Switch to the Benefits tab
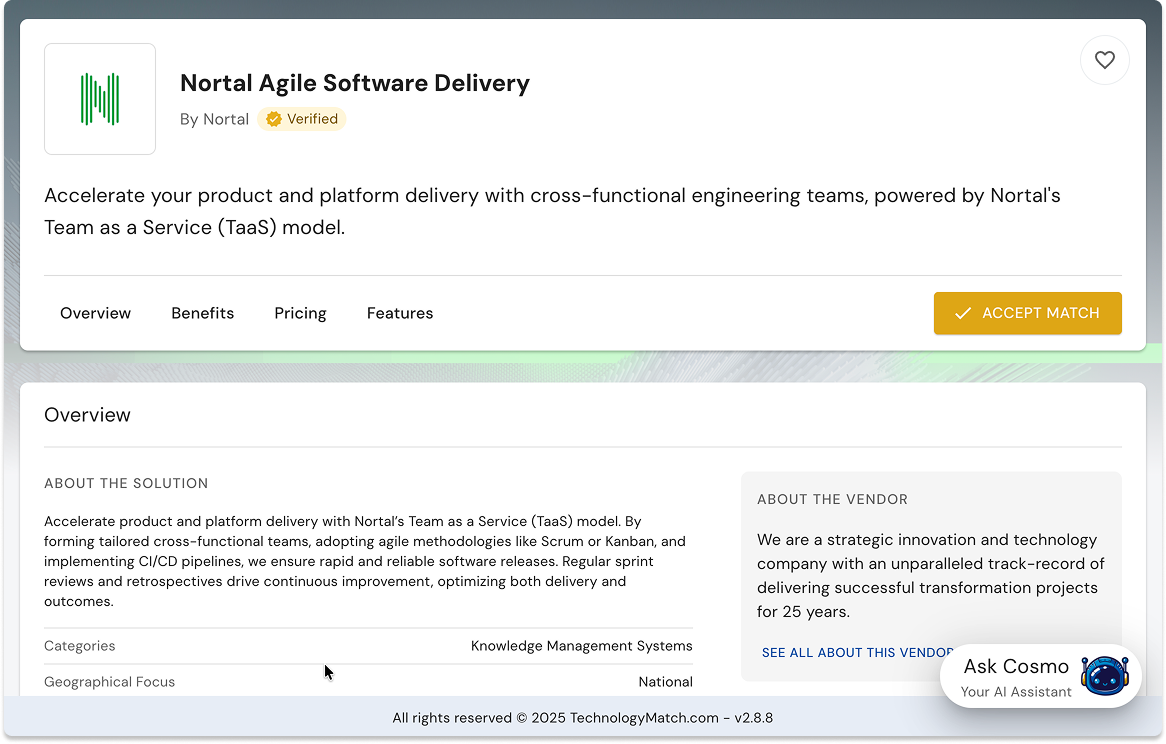The image size is (1166, 744). 202,313
